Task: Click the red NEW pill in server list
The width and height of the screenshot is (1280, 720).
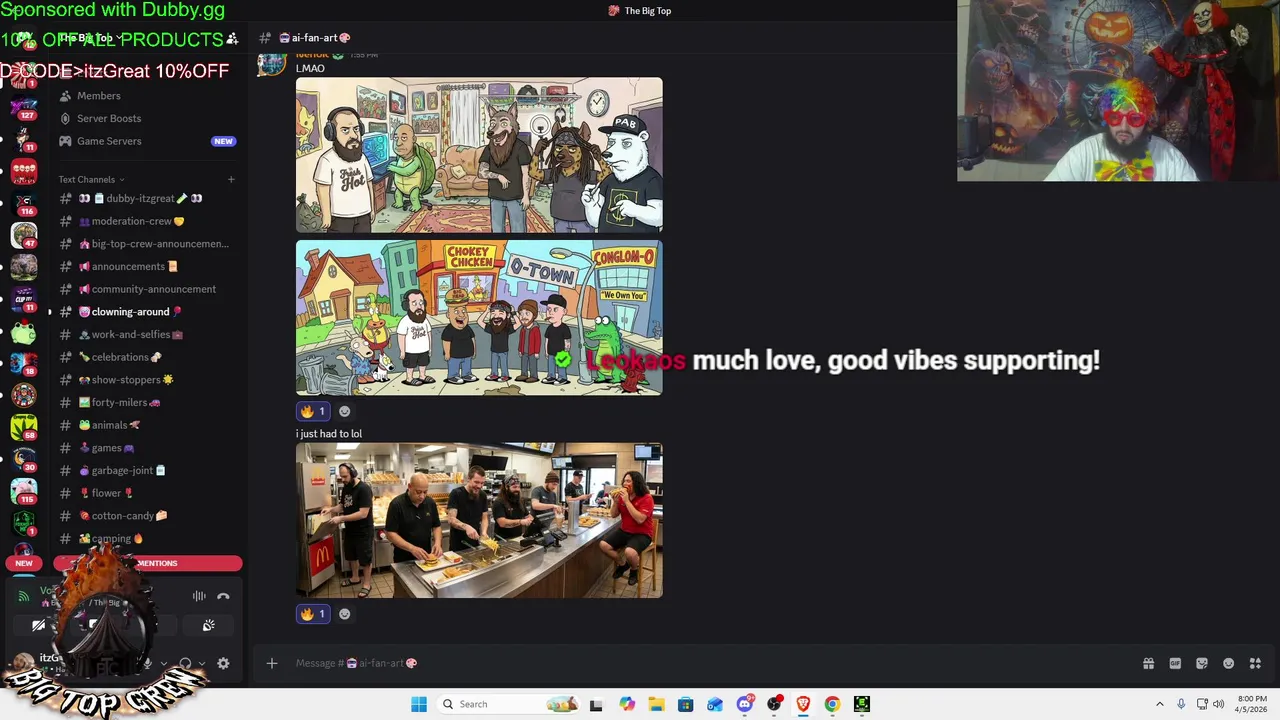Action: 24,563
